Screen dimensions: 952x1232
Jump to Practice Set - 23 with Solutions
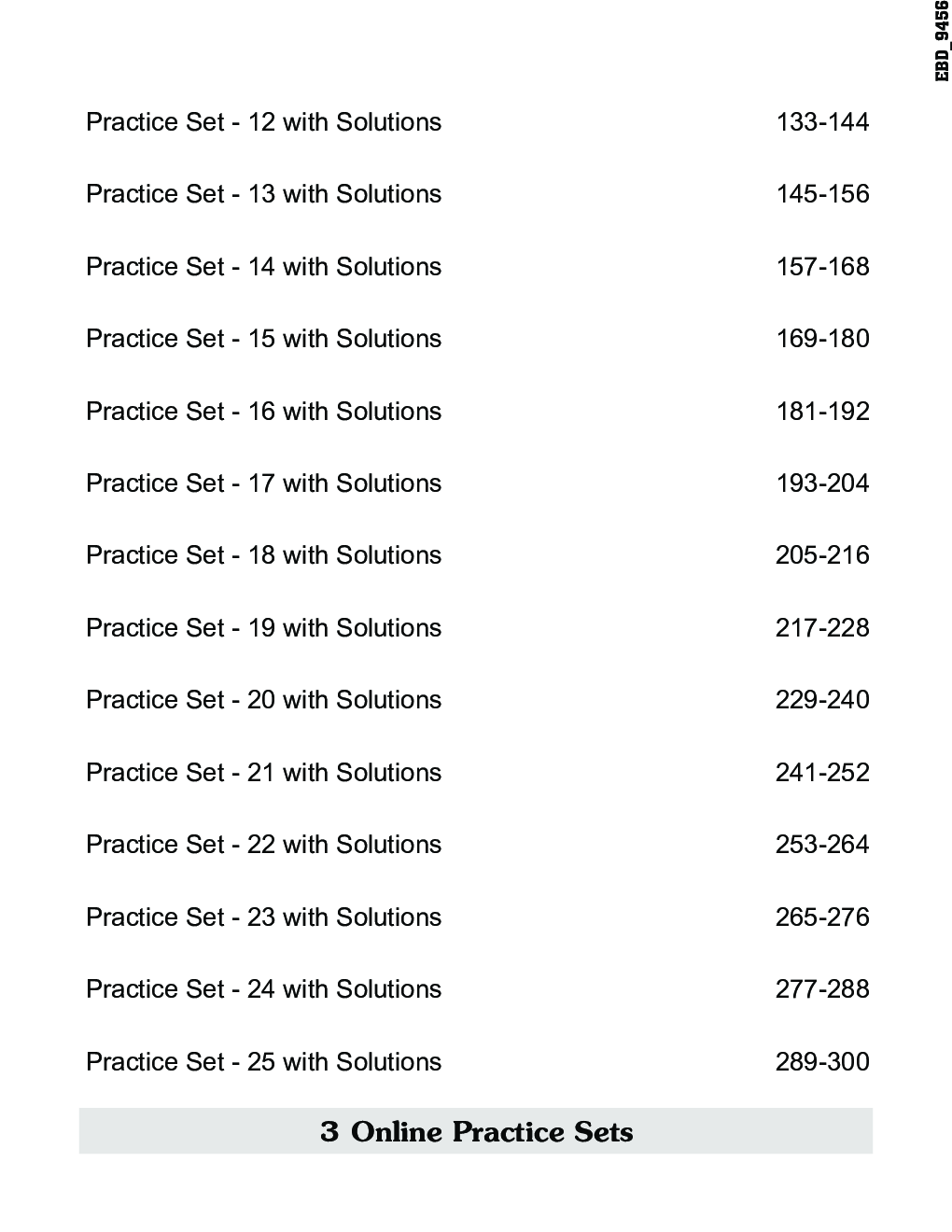[263, 917]
